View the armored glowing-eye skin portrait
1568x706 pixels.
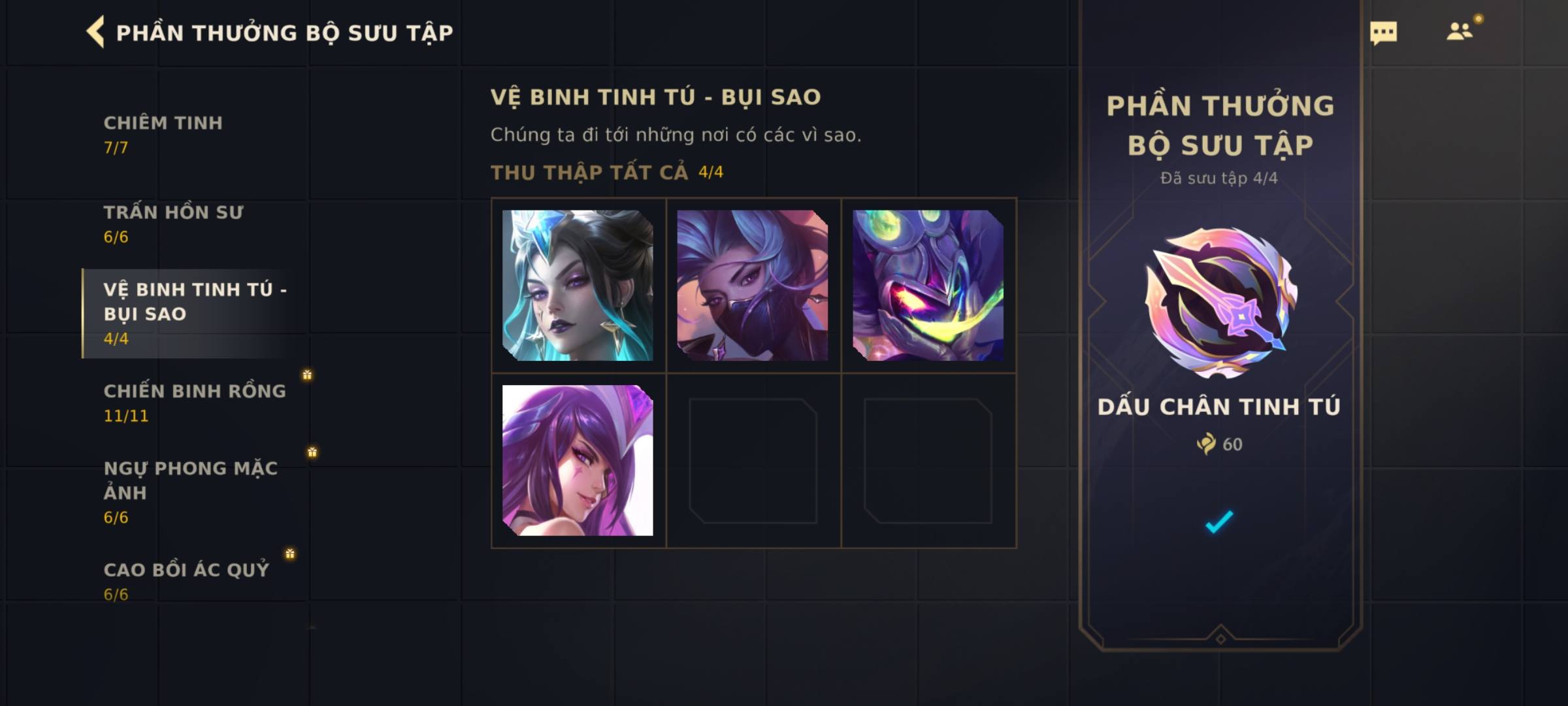coord(928,285)
